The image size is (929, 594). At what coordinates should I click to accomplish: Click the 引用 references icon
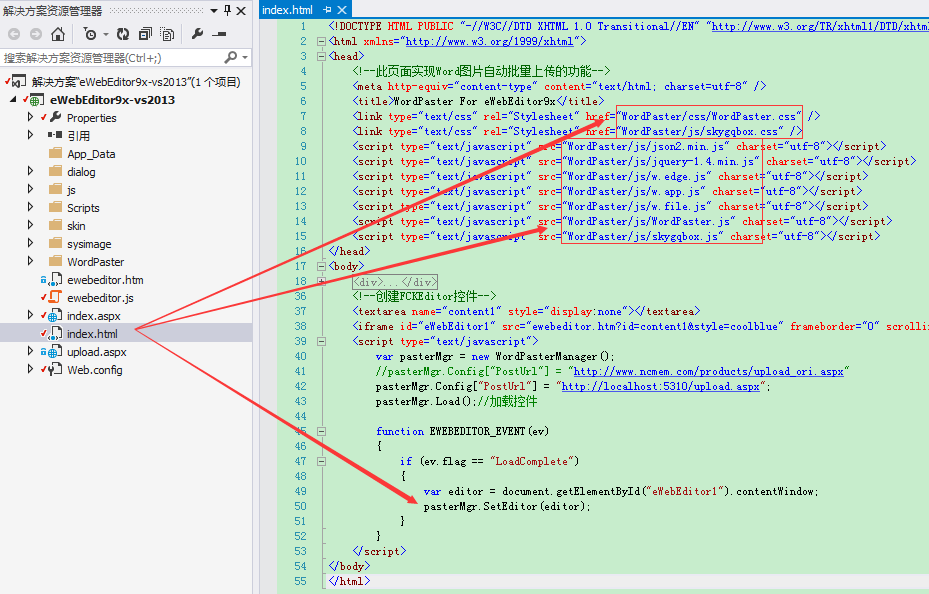[55, 135]
